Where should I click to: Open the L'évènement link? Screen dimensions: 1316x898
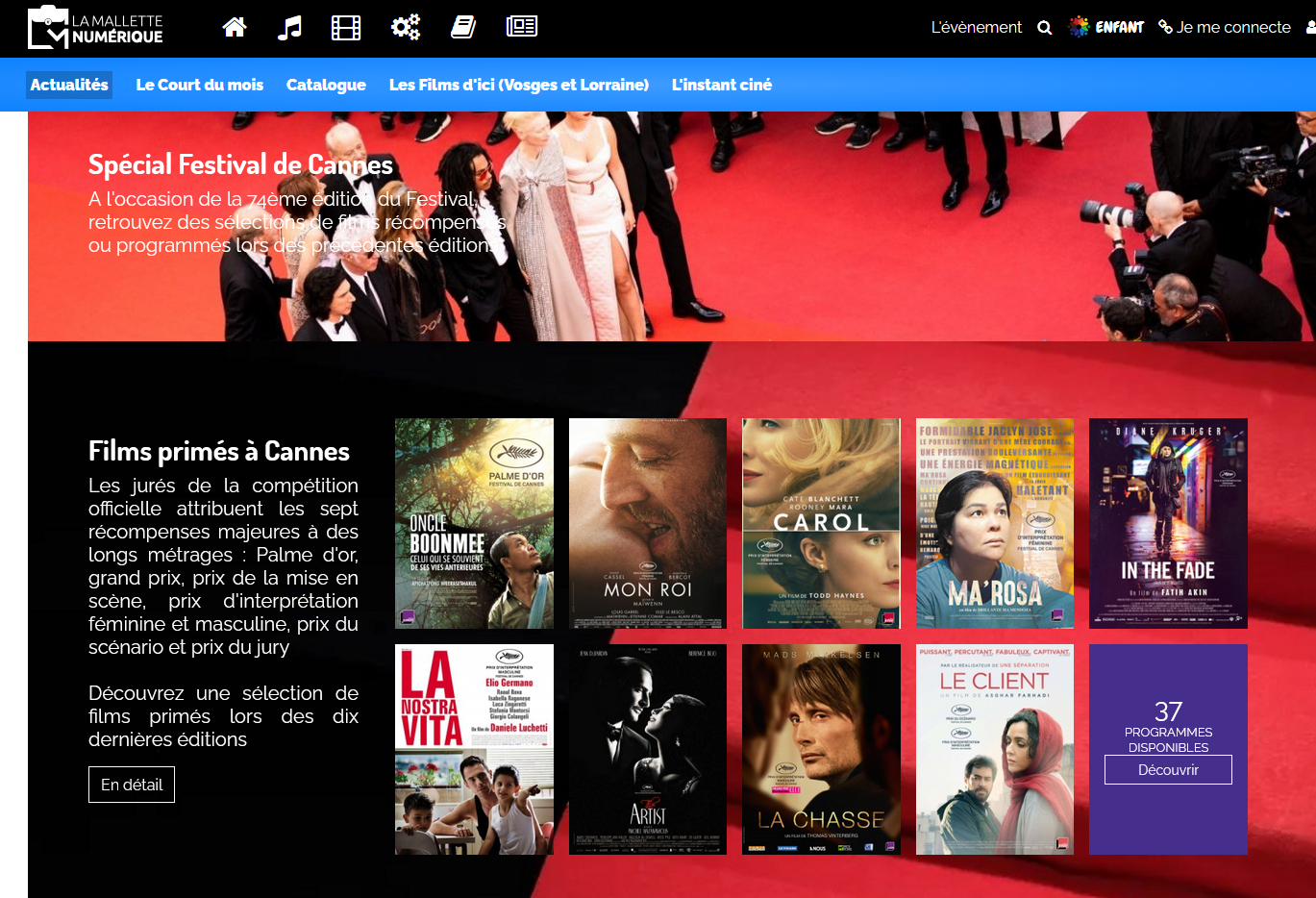(977, 27)
